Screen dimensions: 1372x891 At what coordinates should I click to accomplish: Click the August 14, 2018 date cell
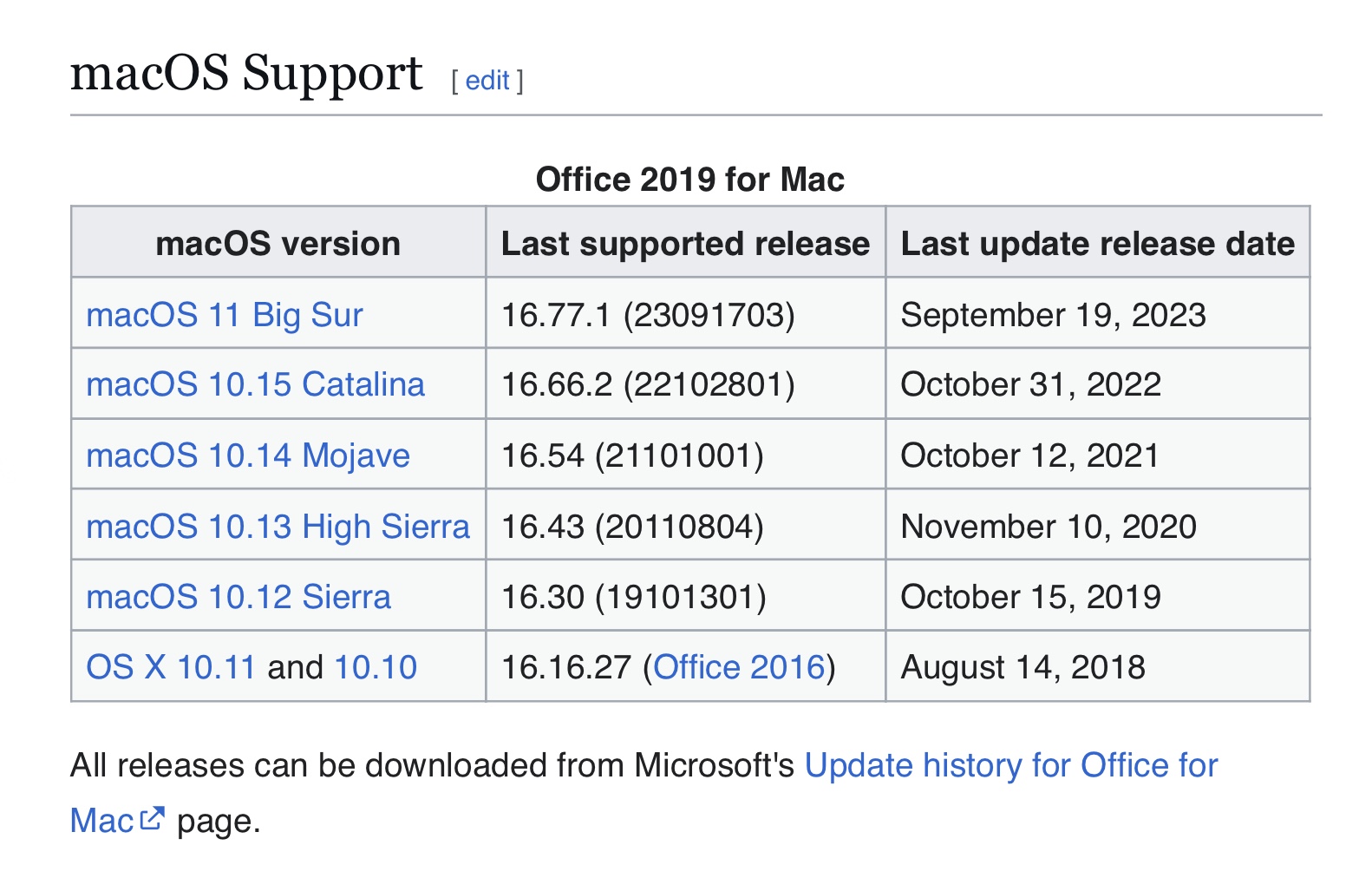[1097, 666]
